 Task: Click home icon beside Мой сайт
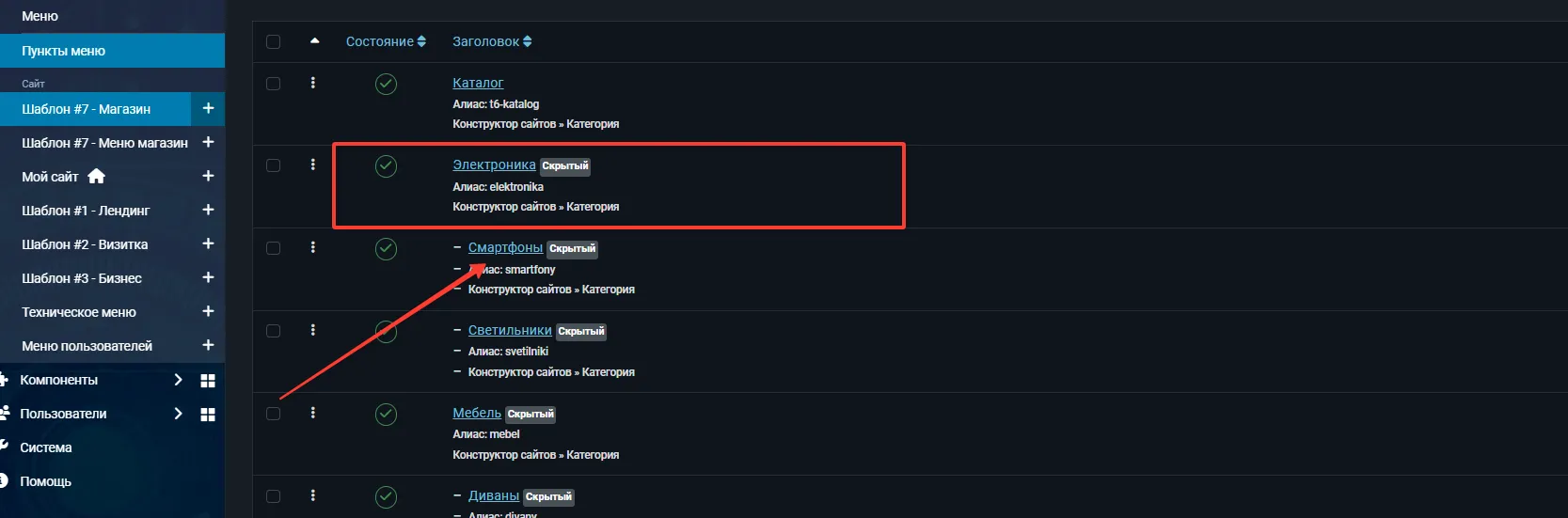pyautogui.click(x=96, y=177)
